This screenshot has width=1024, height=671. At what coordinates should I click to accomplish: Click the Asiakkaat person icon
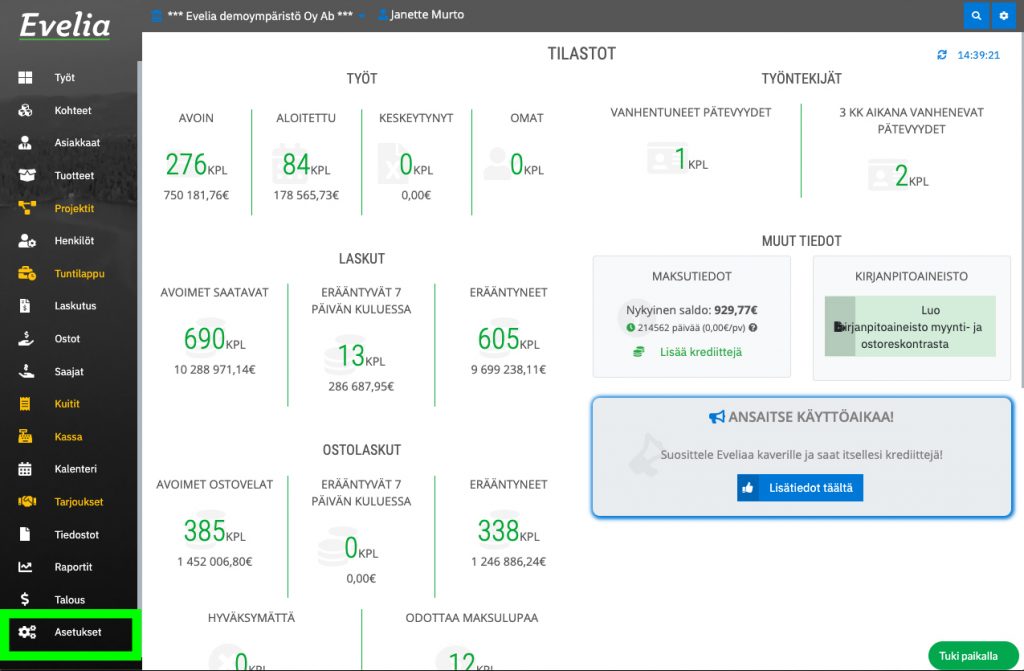(x=25, y=142)
